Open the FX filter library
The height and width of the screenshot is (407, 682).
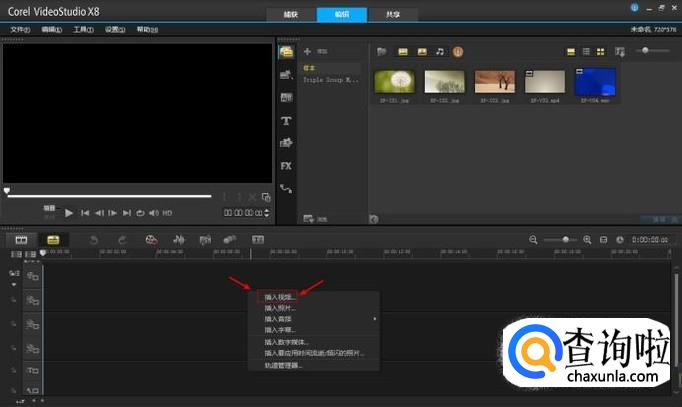click(x=286, y=165)
